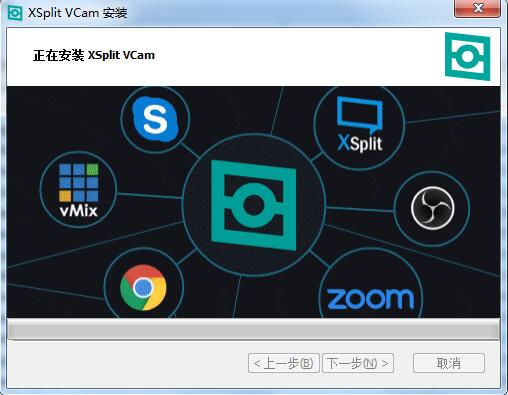Click the 上一步(B) back button
Viewport: 508px width, 395px height.
[284, 363]
